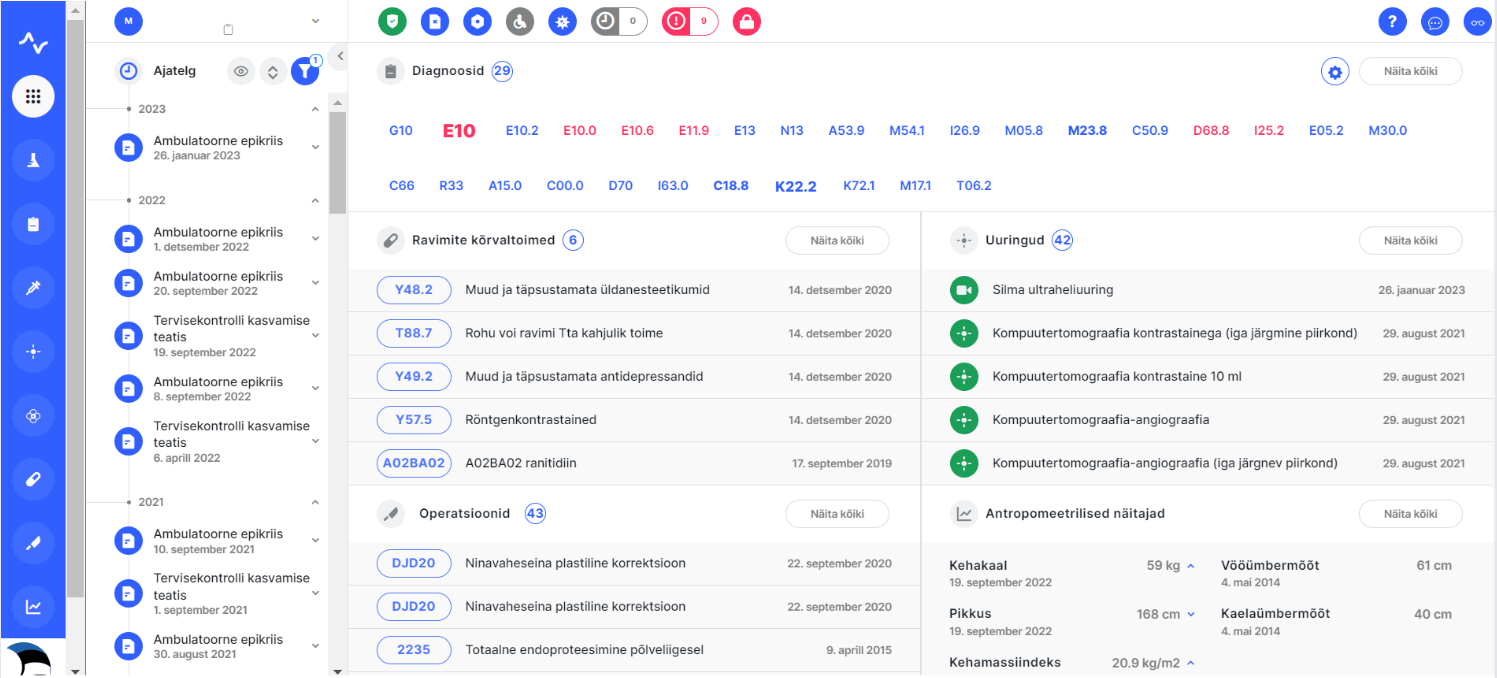Viewport: 1497px width, 678px height.
Task: Toggle the red alert counter showing 9
Action: tap(690, 21)
